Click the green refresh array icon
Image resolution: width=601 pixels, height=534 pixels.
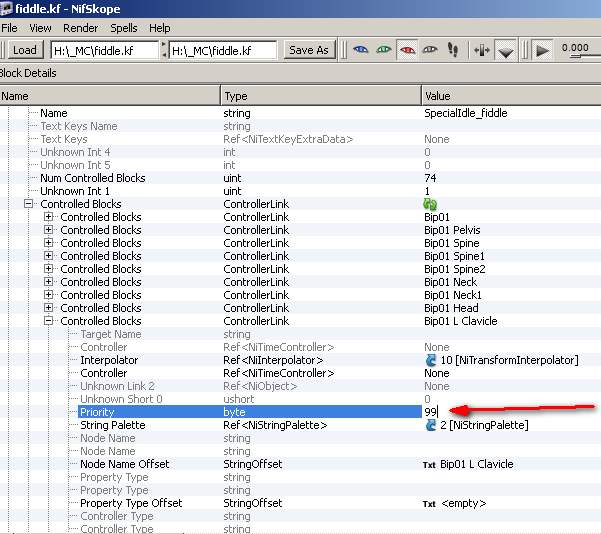(430, 204)
